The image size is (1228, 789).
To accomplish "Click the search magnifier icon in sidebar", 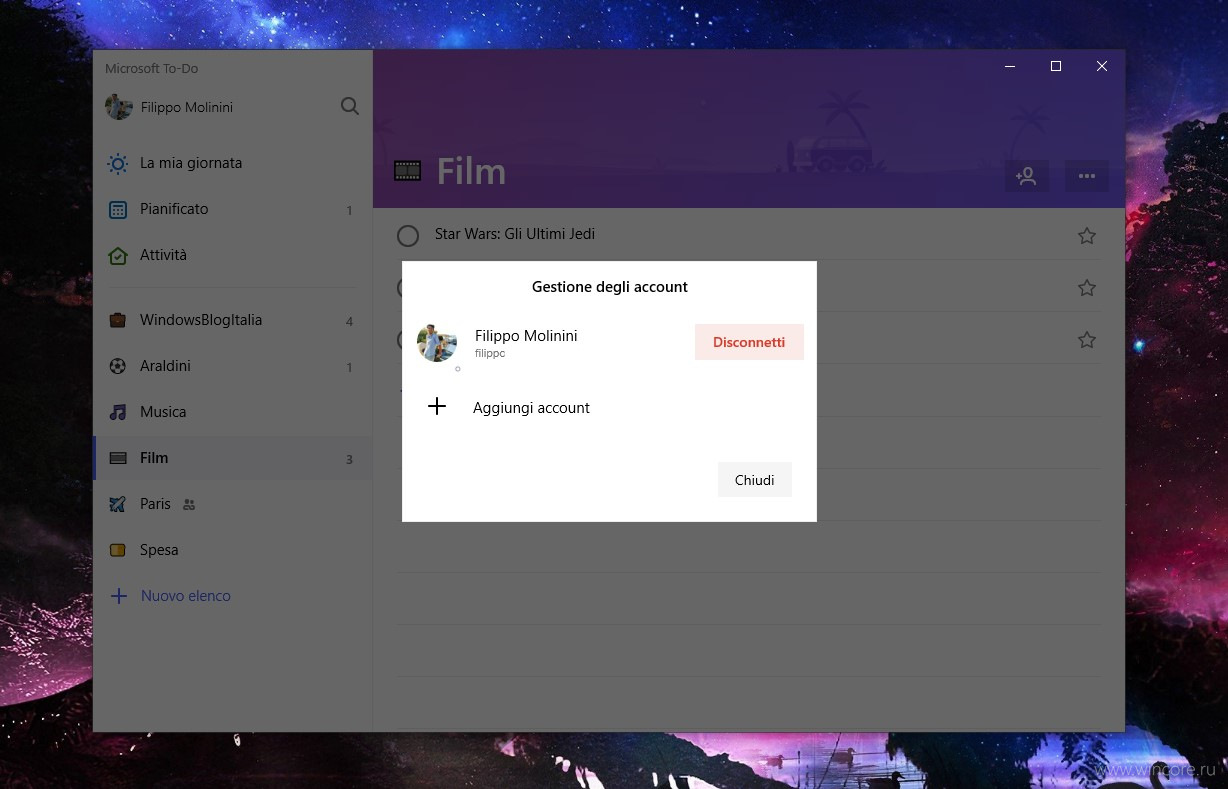I will point(350,106).
